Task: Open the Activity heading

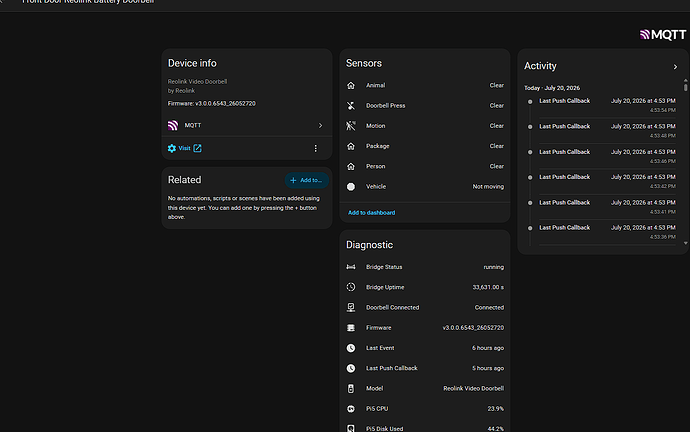Action: [540, 66]
